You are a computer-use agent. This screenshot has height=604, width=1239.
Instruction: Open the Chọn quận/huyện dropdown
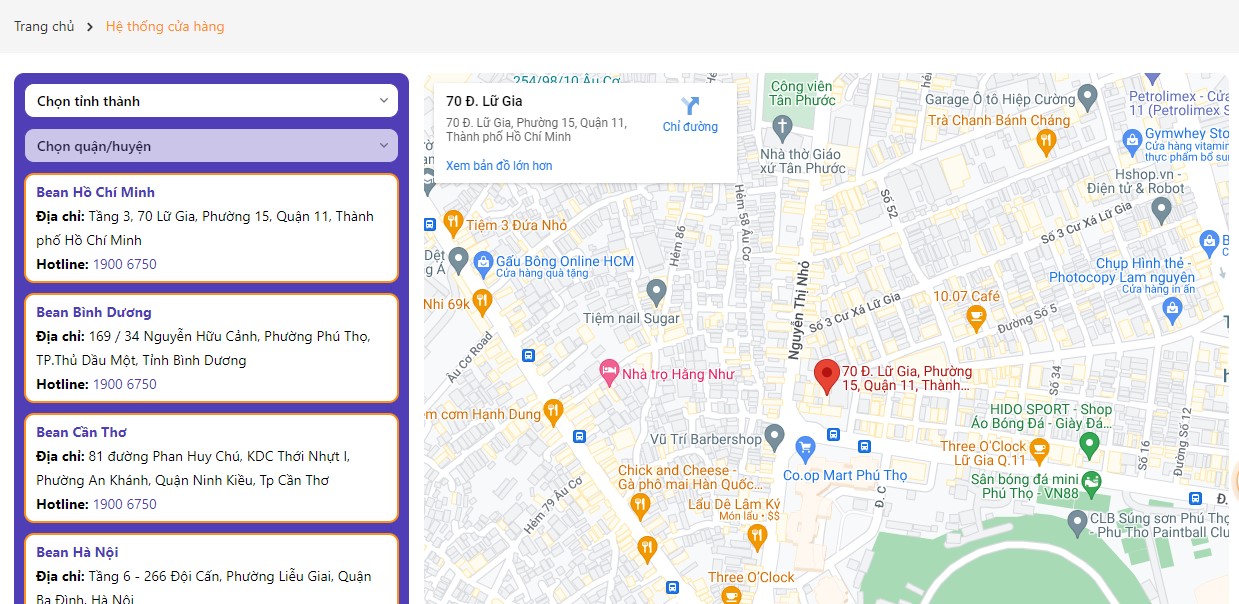[211, 146]
